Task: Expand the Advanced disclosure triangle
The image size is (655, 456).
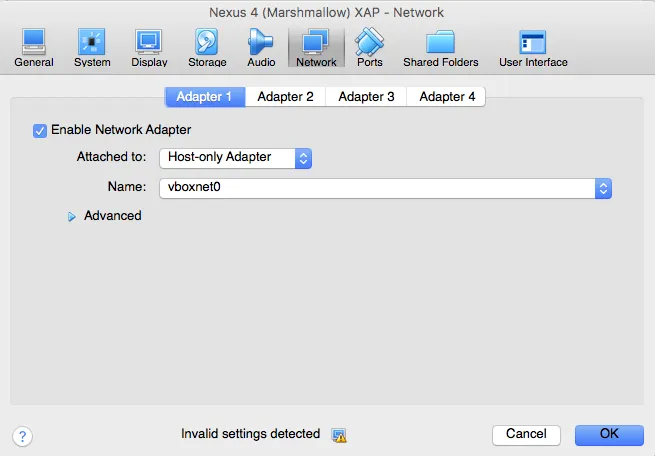Action: (x=71, y=217)
